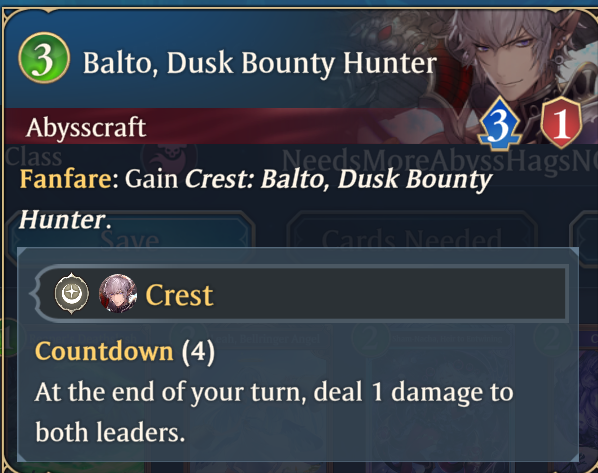The image size is (598, 473).
Task: Click the card name Balto, Dusk Bounty Hunter
Action: [x=260, y=63]
